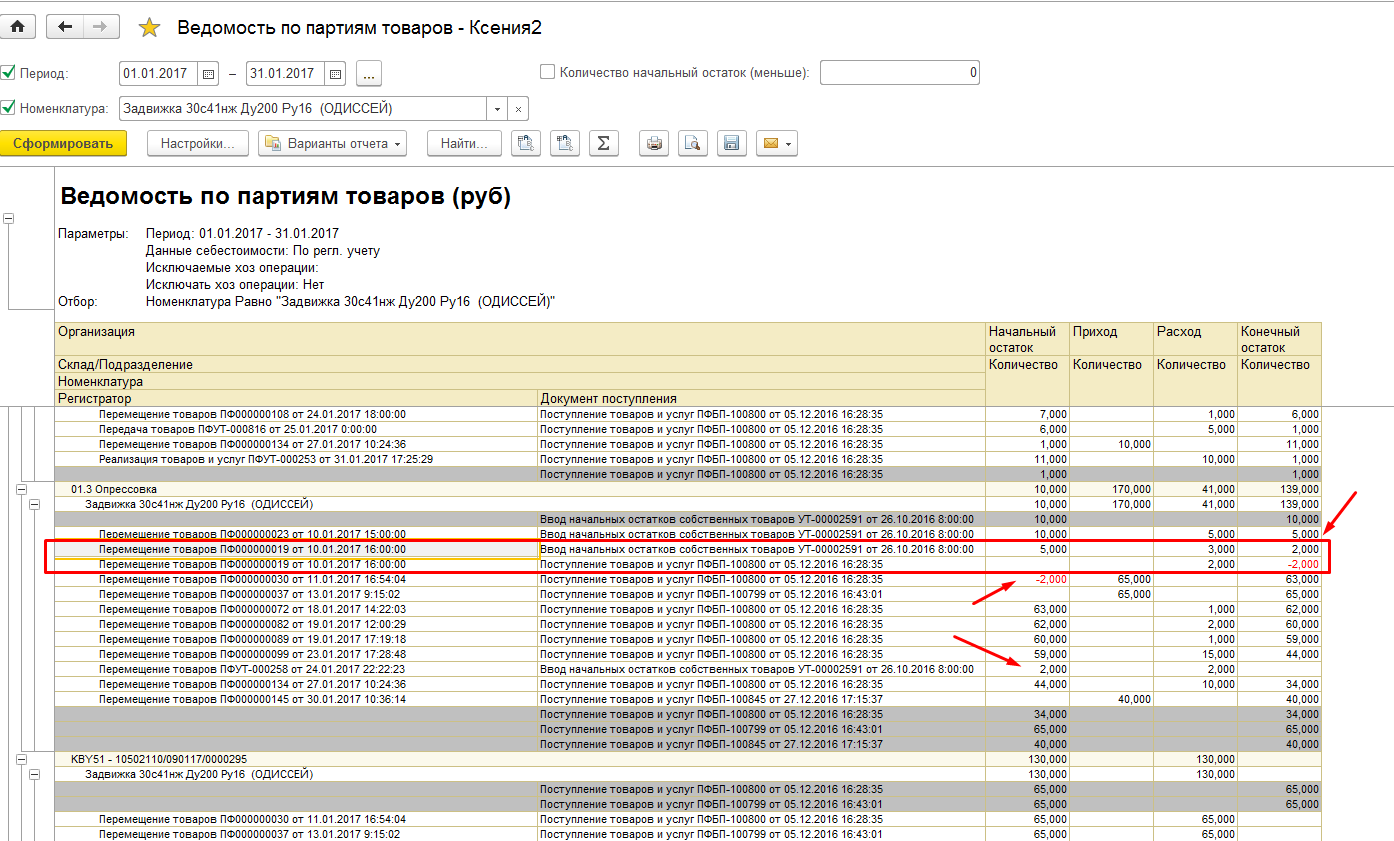Enable Количество начальный остаток checkbox
The width and height of the screenshot is (1394, 841).
[x=547, y=72]
